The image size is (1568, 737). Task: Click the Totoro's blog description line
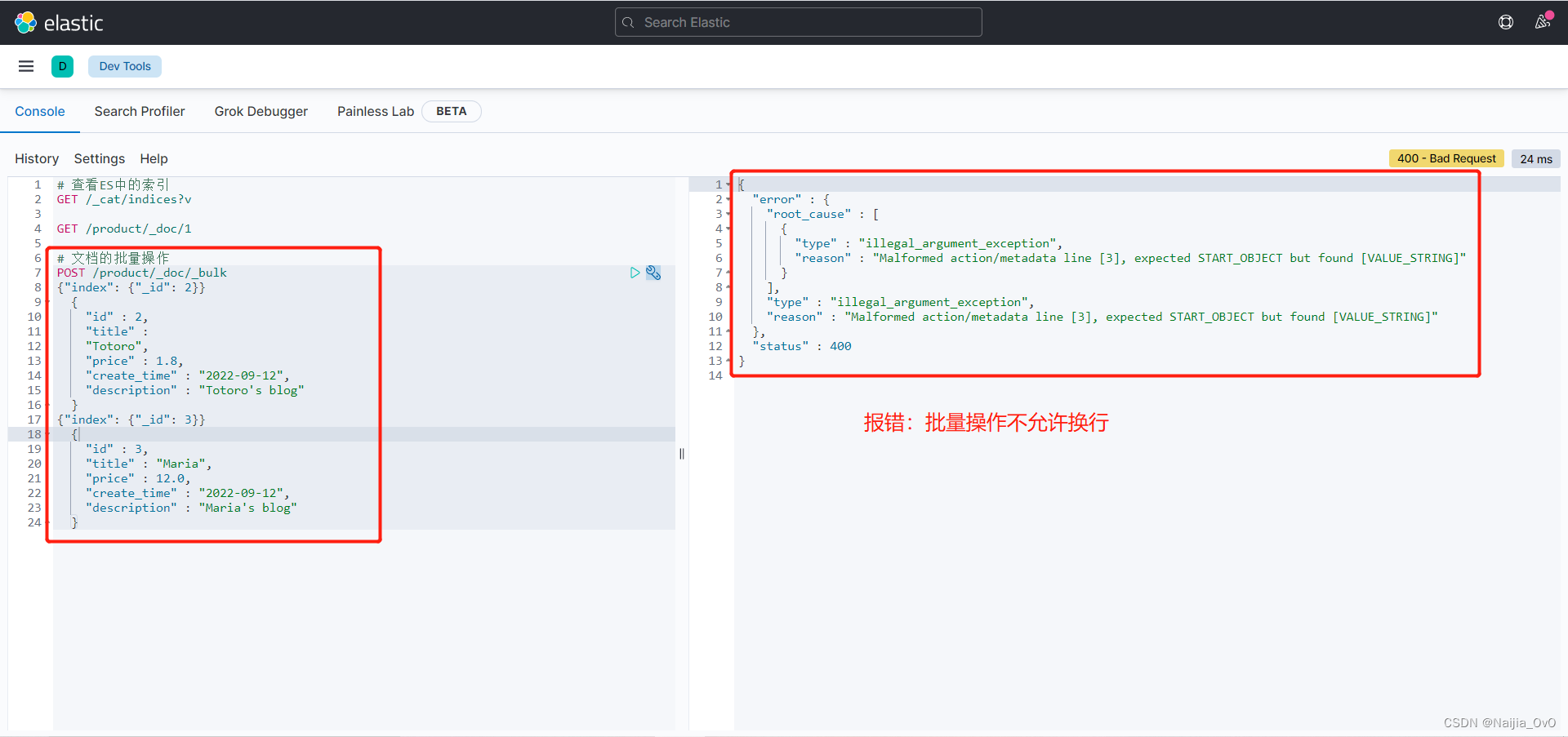point(194,390)
